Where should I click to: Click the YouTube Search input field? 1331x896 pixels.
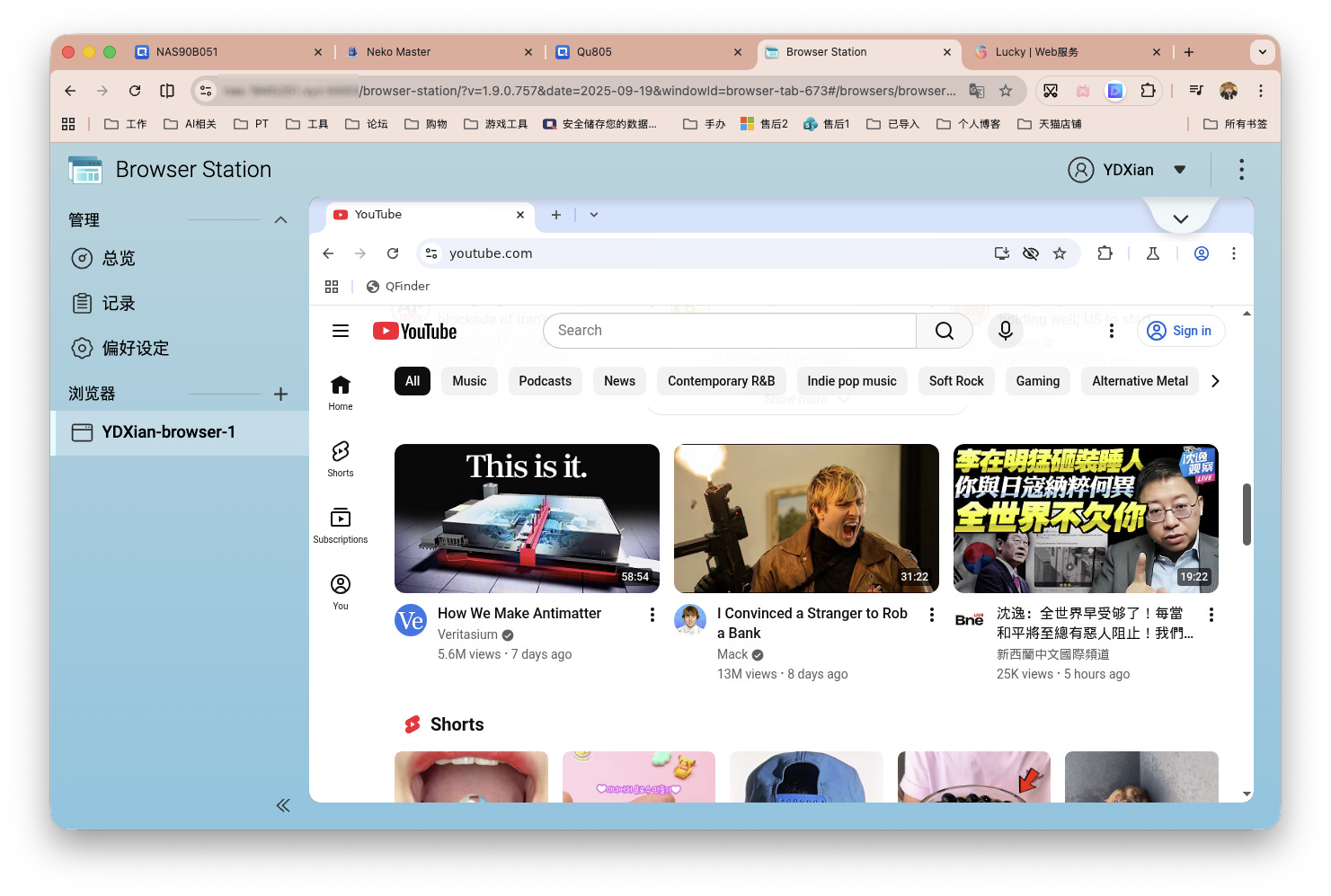point(730,331)
